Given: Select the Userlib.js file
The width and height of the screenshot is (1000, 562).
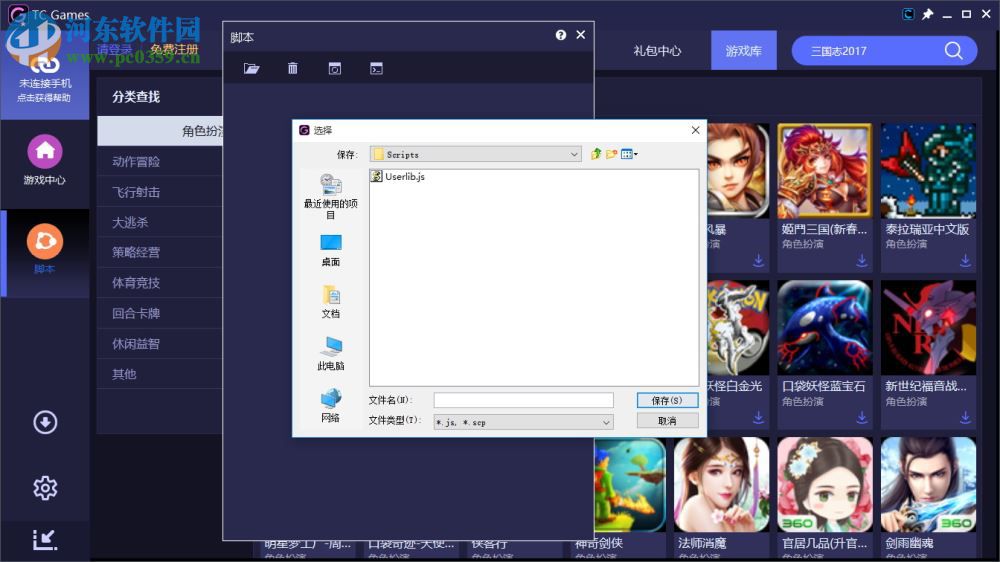Looking at the screenshot, I should tap(398, 177).
